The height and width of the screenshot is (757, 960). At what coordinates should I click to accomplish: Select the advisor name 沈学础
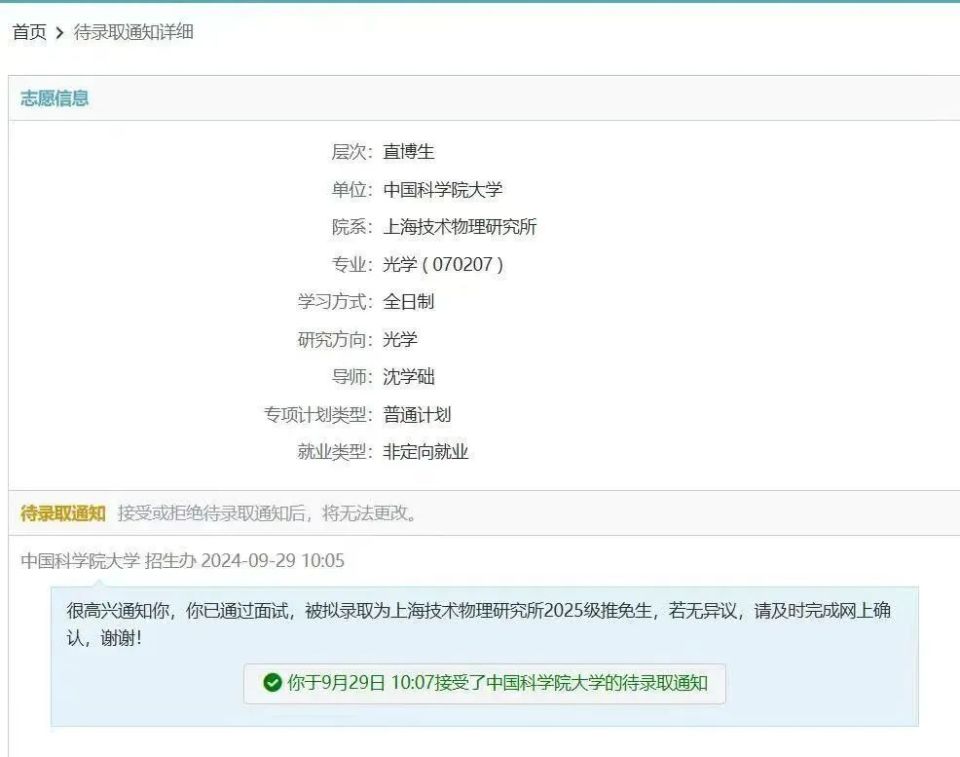(408, 377)
